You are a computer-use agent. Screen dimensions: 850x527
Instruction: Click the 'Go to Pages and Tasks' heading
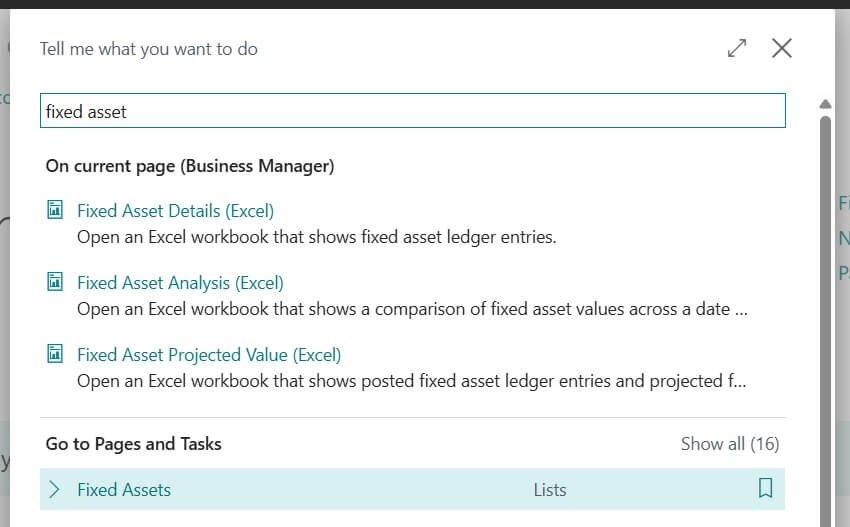[x=134, y=444]
